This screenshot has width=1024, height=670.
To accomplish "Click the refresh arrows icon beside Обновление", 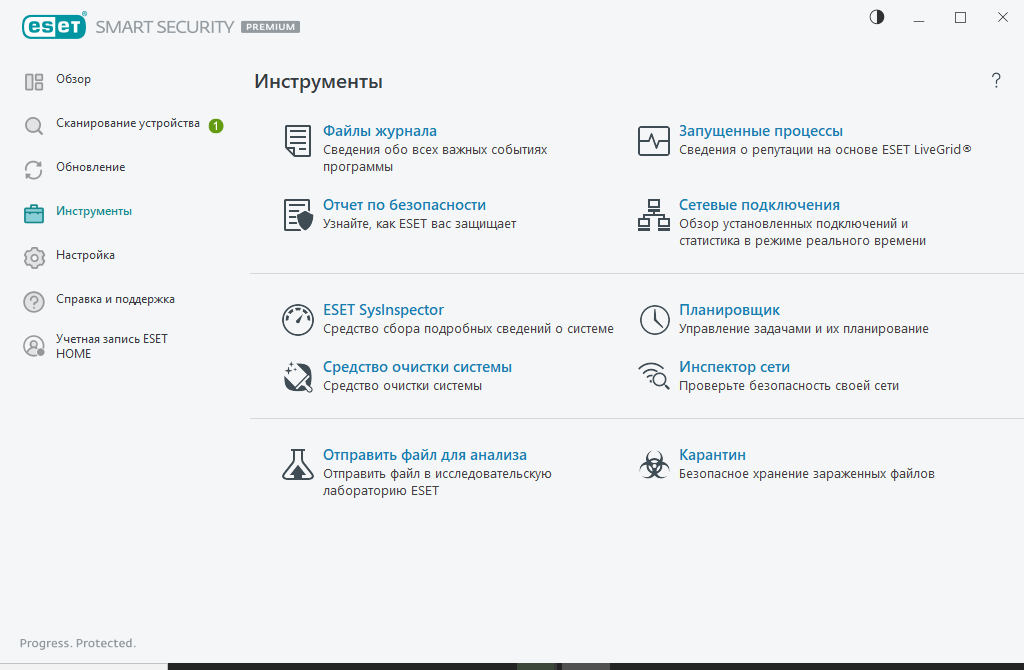I will pyautogui.click(x=34, y=170).
